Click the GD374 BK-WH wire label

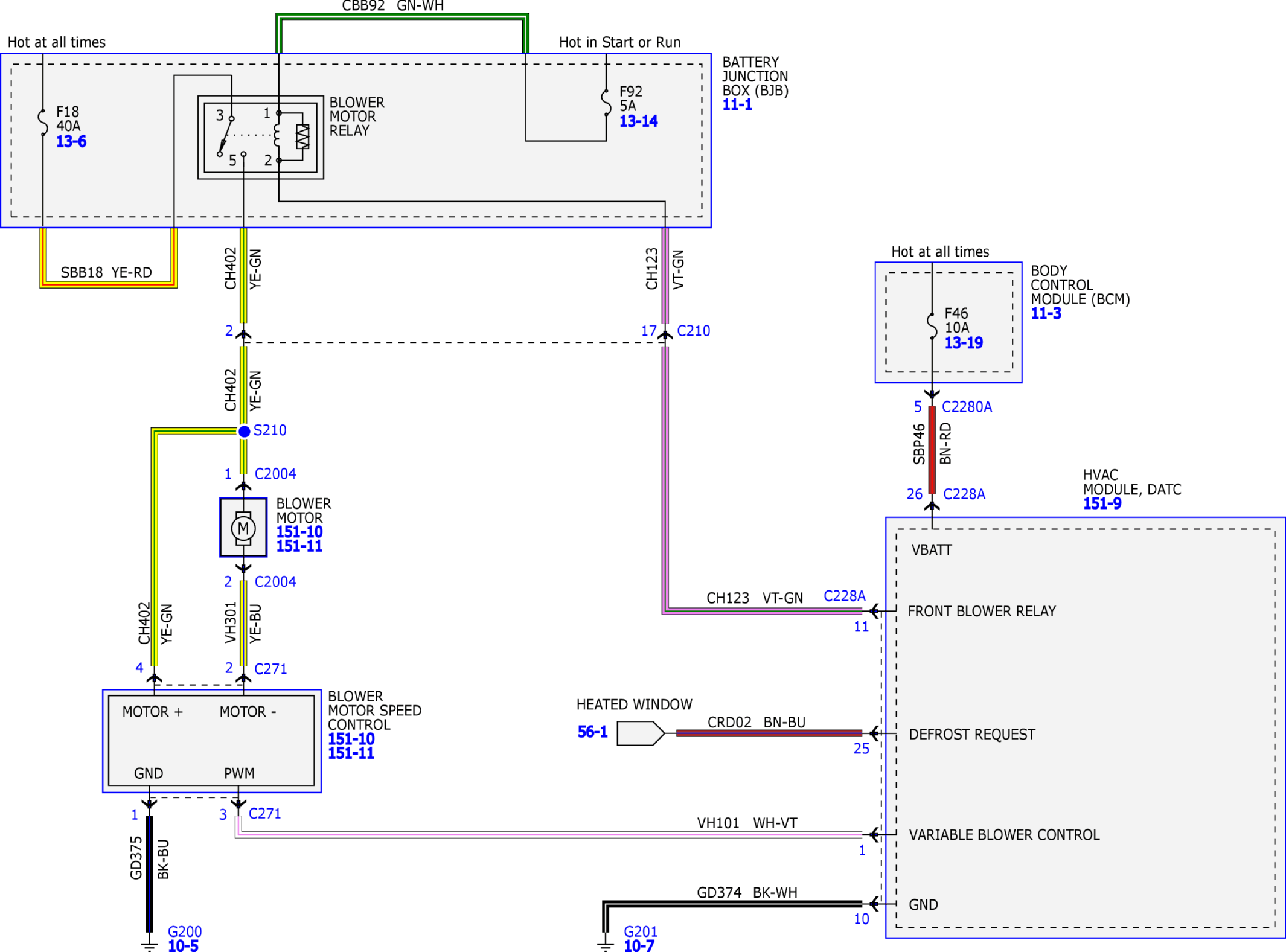[x=747, y=893]
